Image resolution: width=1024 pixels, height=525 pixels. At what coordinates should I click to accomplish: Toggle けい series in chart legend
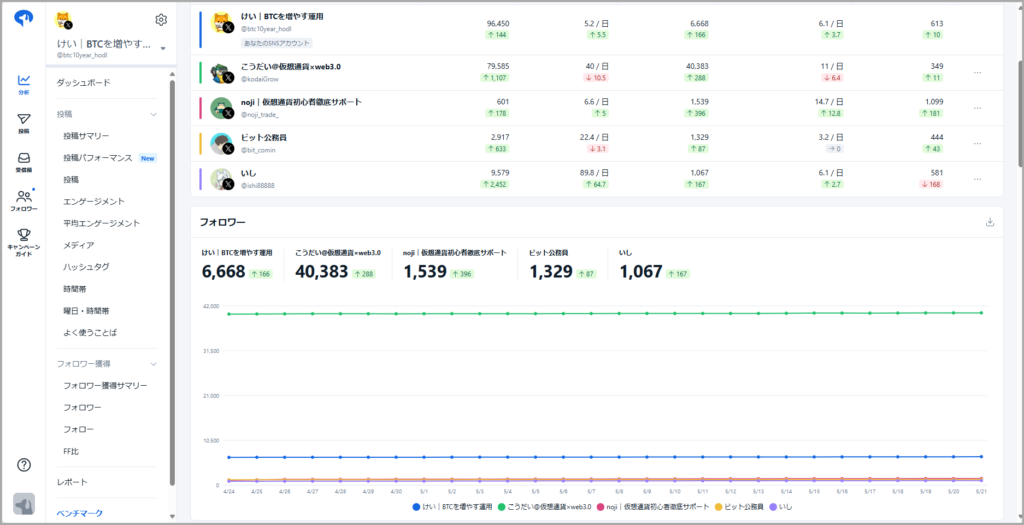(x=453, y=507)
